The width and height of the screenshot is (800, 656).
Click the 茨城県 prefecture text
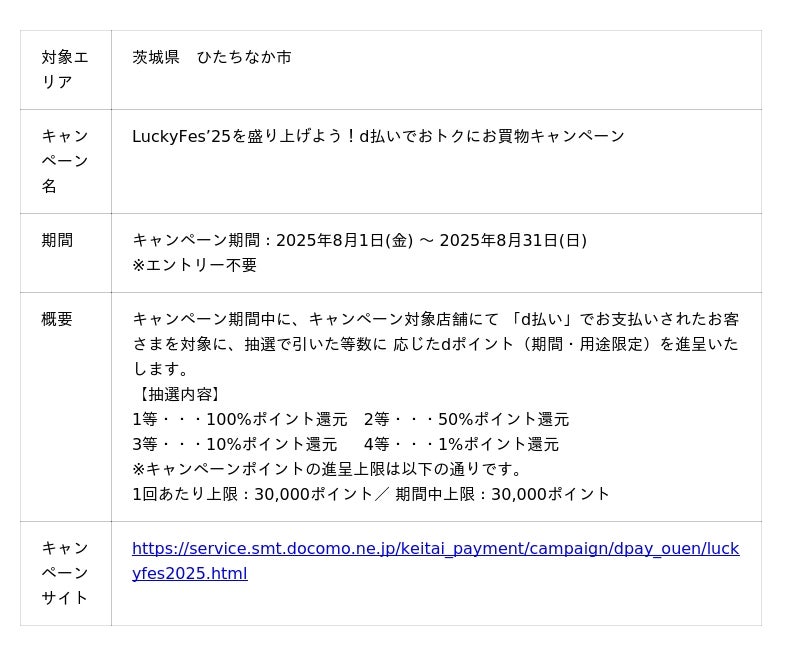156,58
